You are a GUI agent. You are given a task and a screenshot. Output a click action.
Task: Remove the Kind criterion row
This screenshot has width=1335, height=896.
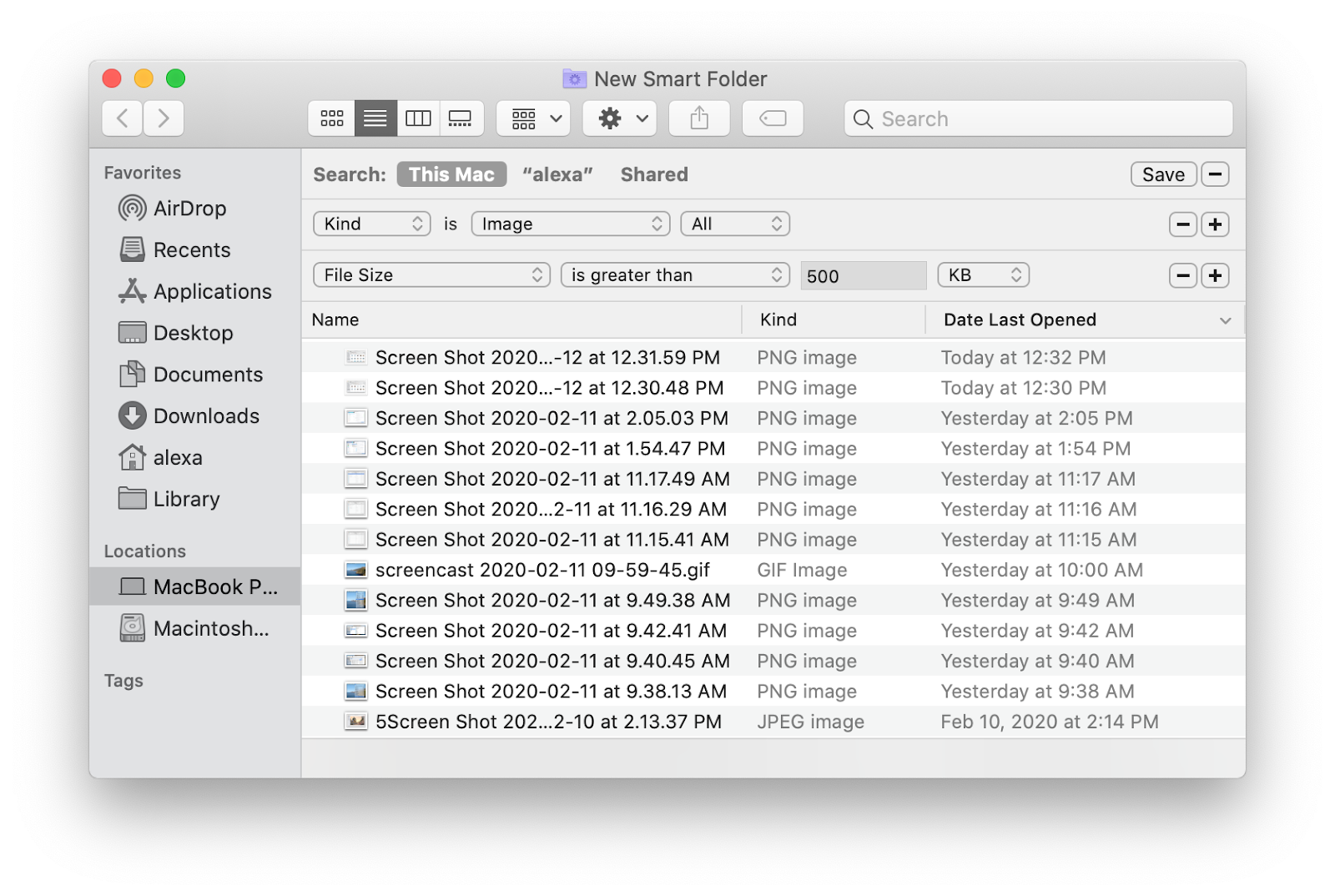[x=1183, y=224]
